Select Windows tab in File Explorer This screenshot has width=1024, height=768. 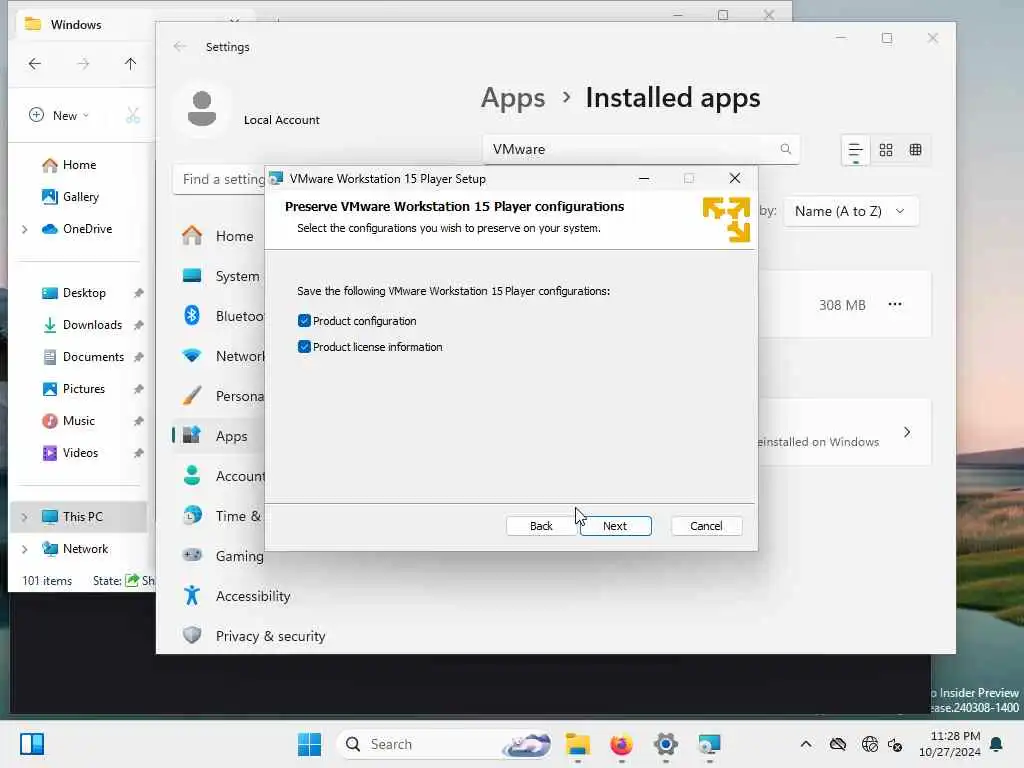[x=76, y=25]
